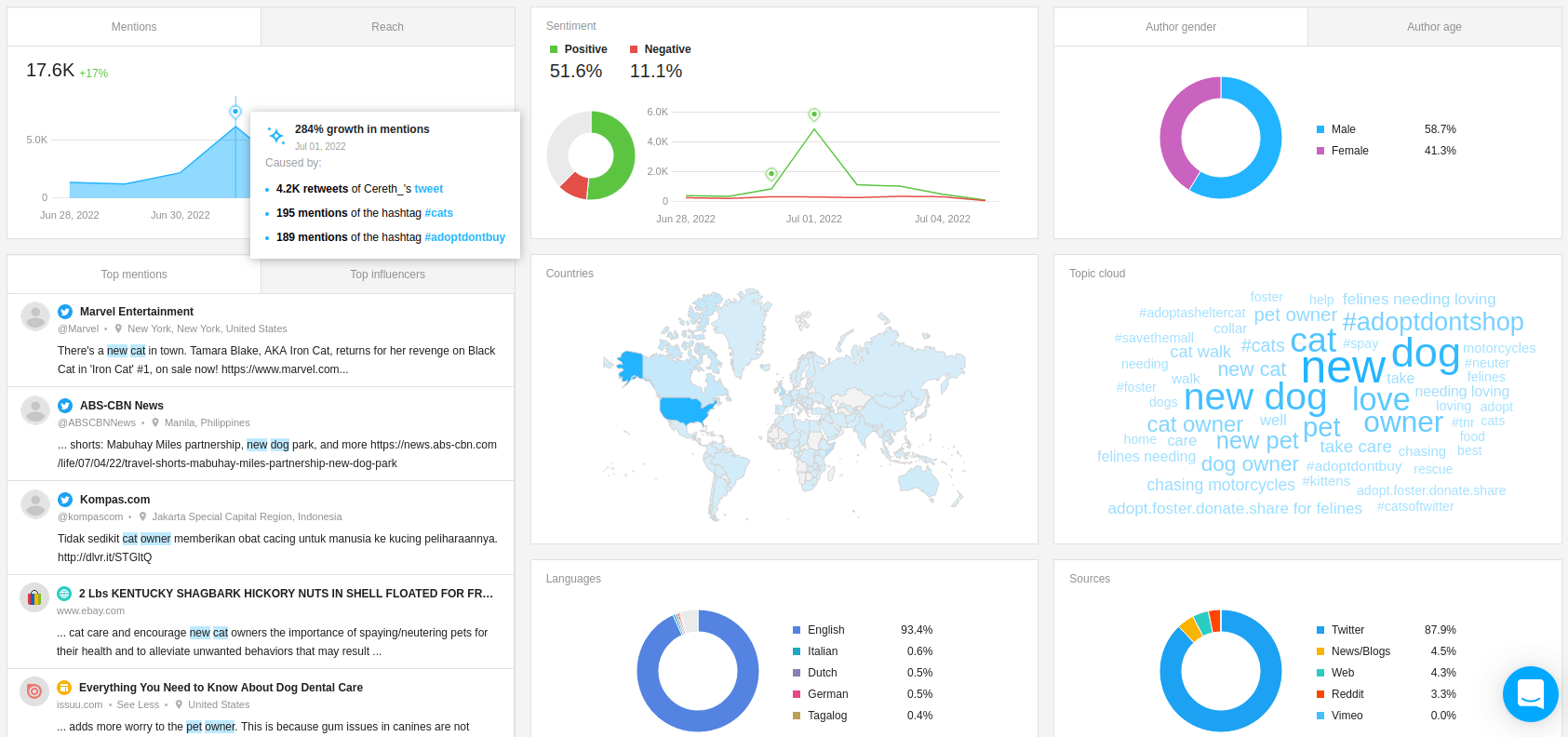Screen dimensions: 1568x737
Task: Select the #adoptdontshop topic cloud word
Action: [1433, 322]
